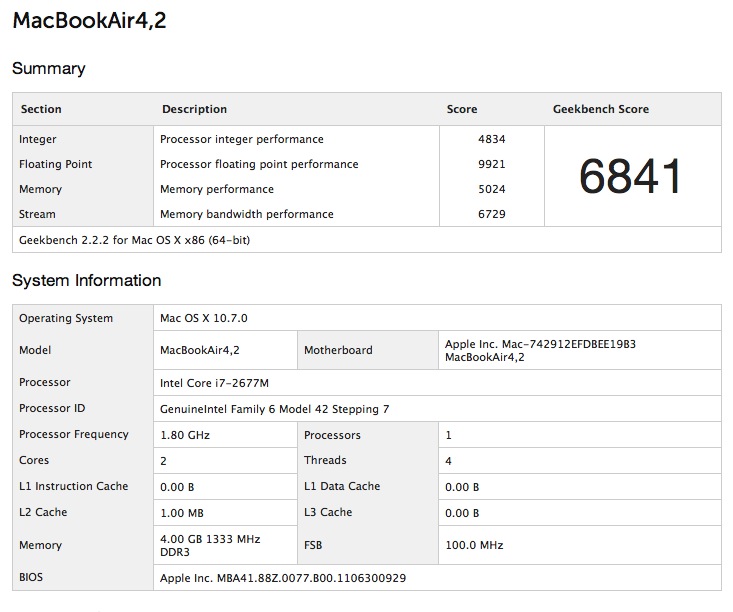Click the integer score 4834
This screenshot has width=733, height=612.
tap(492, 139)
